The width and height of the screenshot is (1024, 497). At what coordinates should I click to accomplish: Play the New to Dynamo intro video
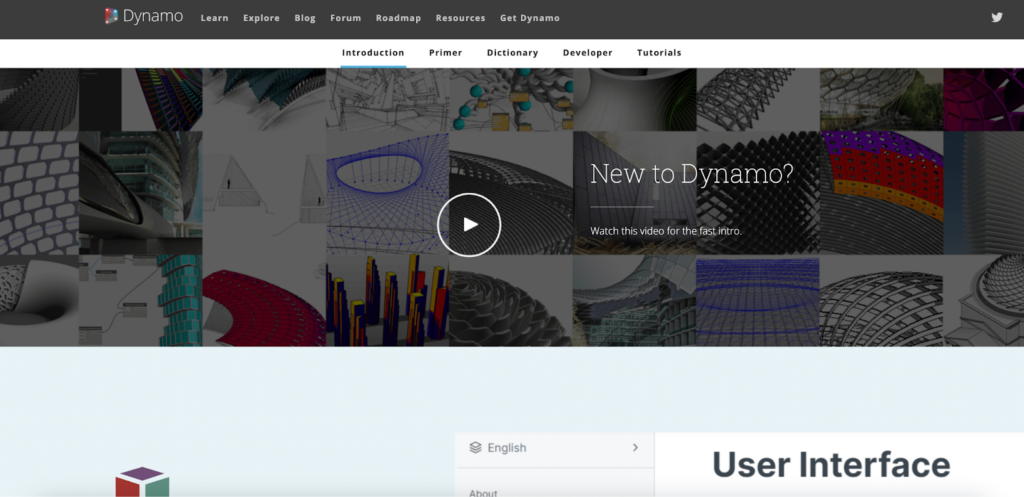(x=469, y=225)
